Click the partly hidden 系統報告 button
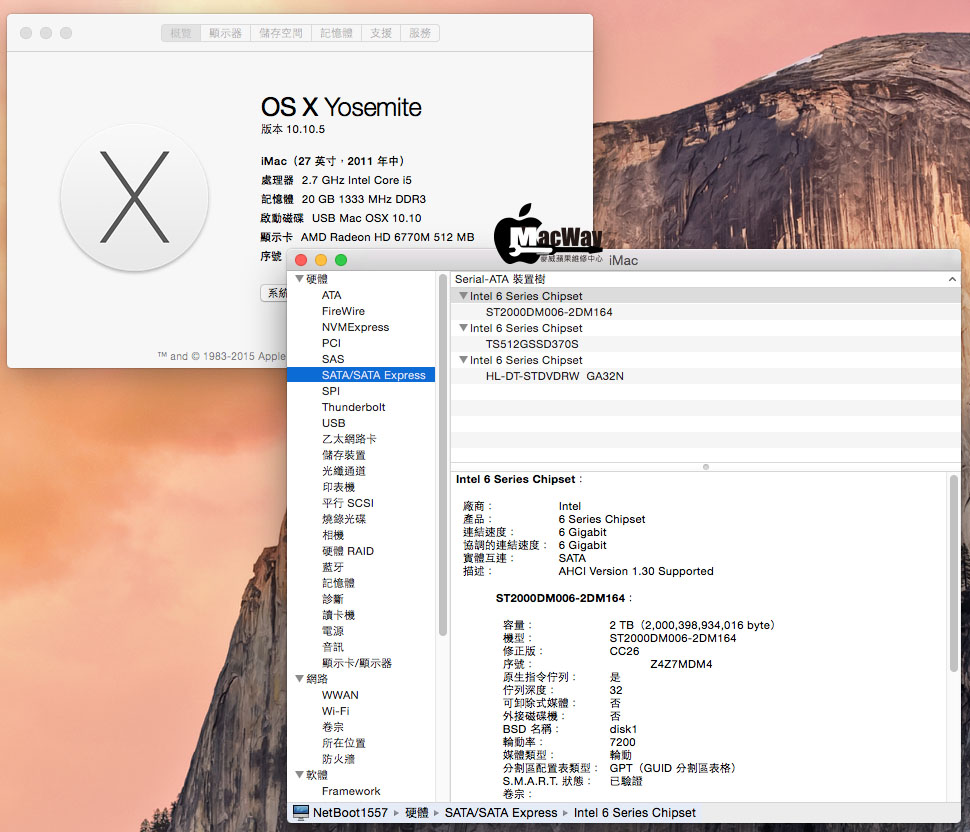 pos(274,293)
